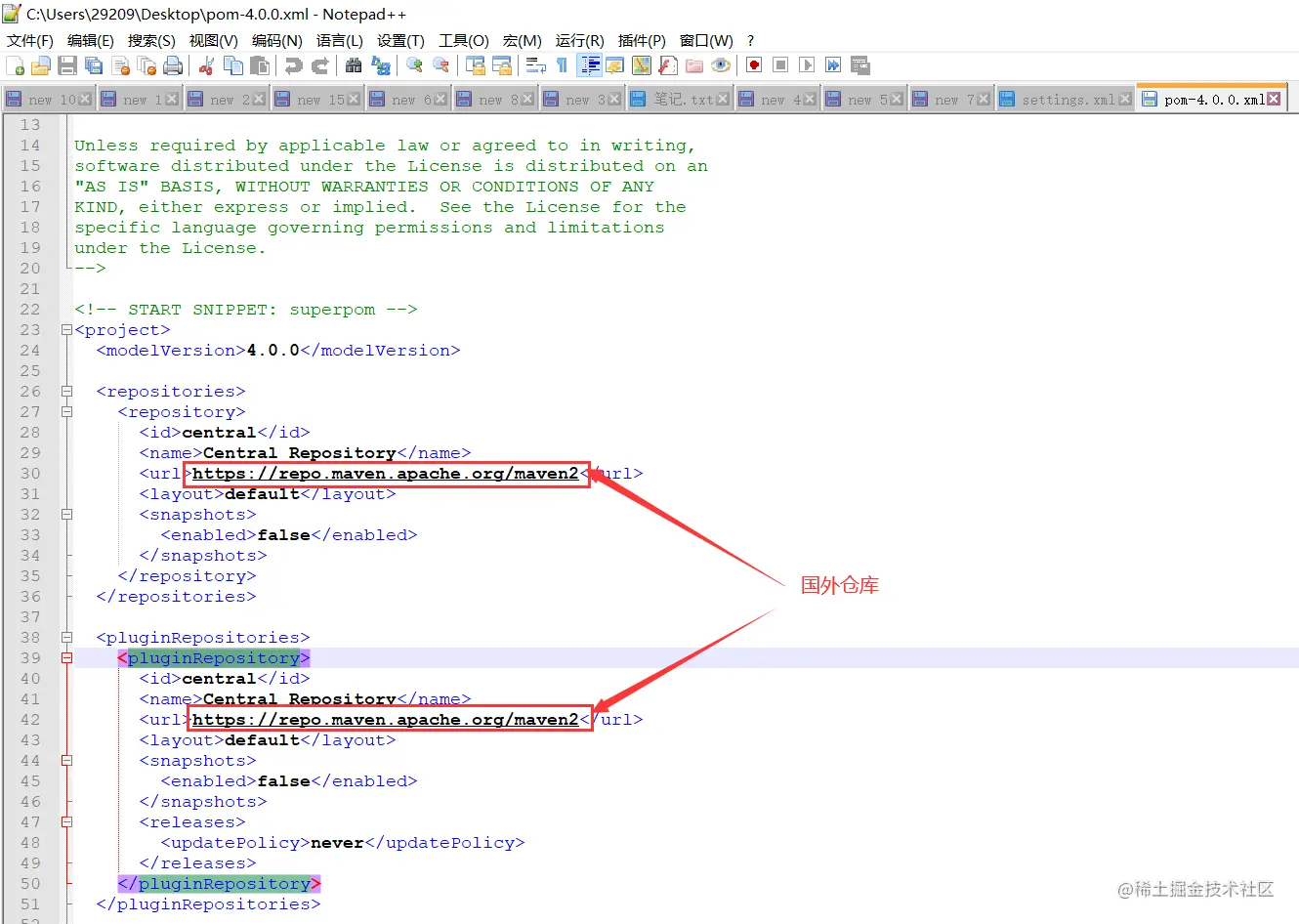Collapse repository block at line 27
The width and height of the screenshot is (1299, 924).
[x=66, y=412]
